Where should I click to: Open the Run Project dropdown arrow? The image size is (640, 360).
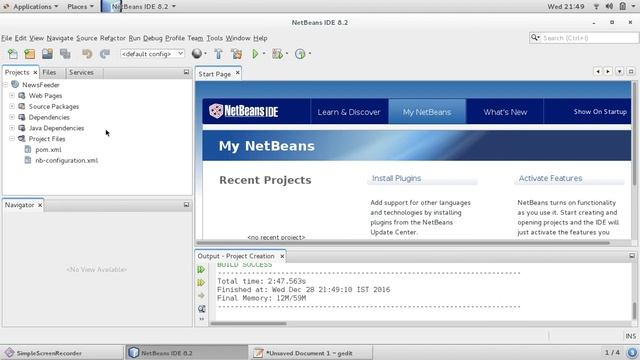click(x=264, y=53)
